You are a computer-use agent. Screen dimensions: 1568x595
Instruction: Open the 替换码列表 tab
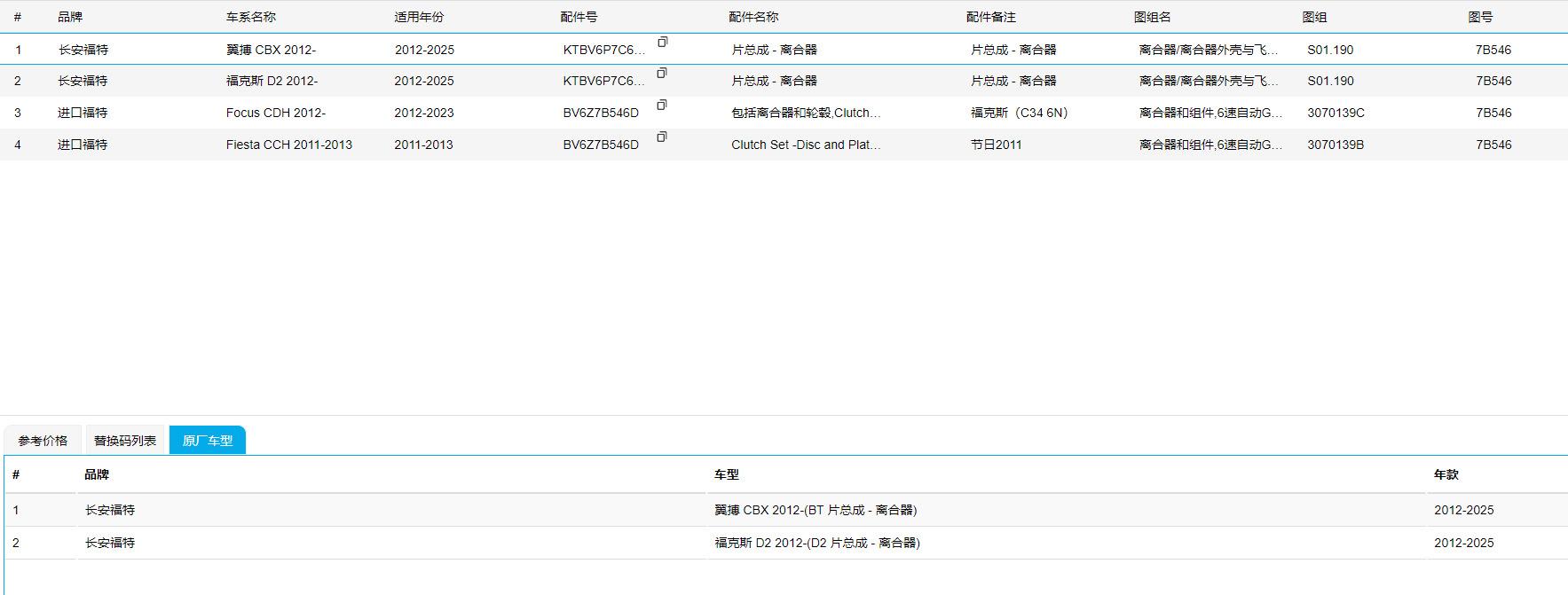[x=125, y=441]
